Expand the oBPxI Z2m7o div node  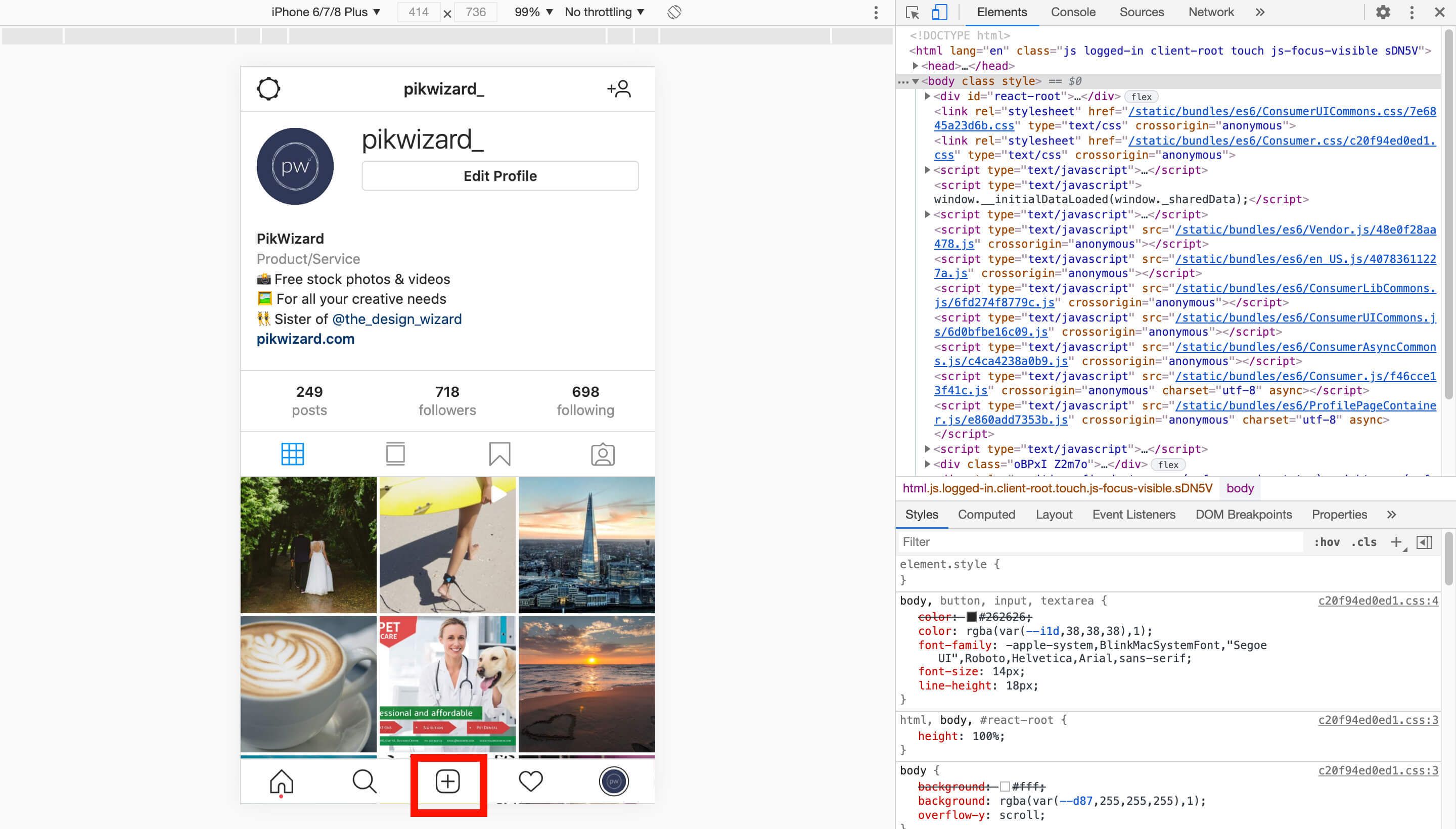(x=928, y=464)
